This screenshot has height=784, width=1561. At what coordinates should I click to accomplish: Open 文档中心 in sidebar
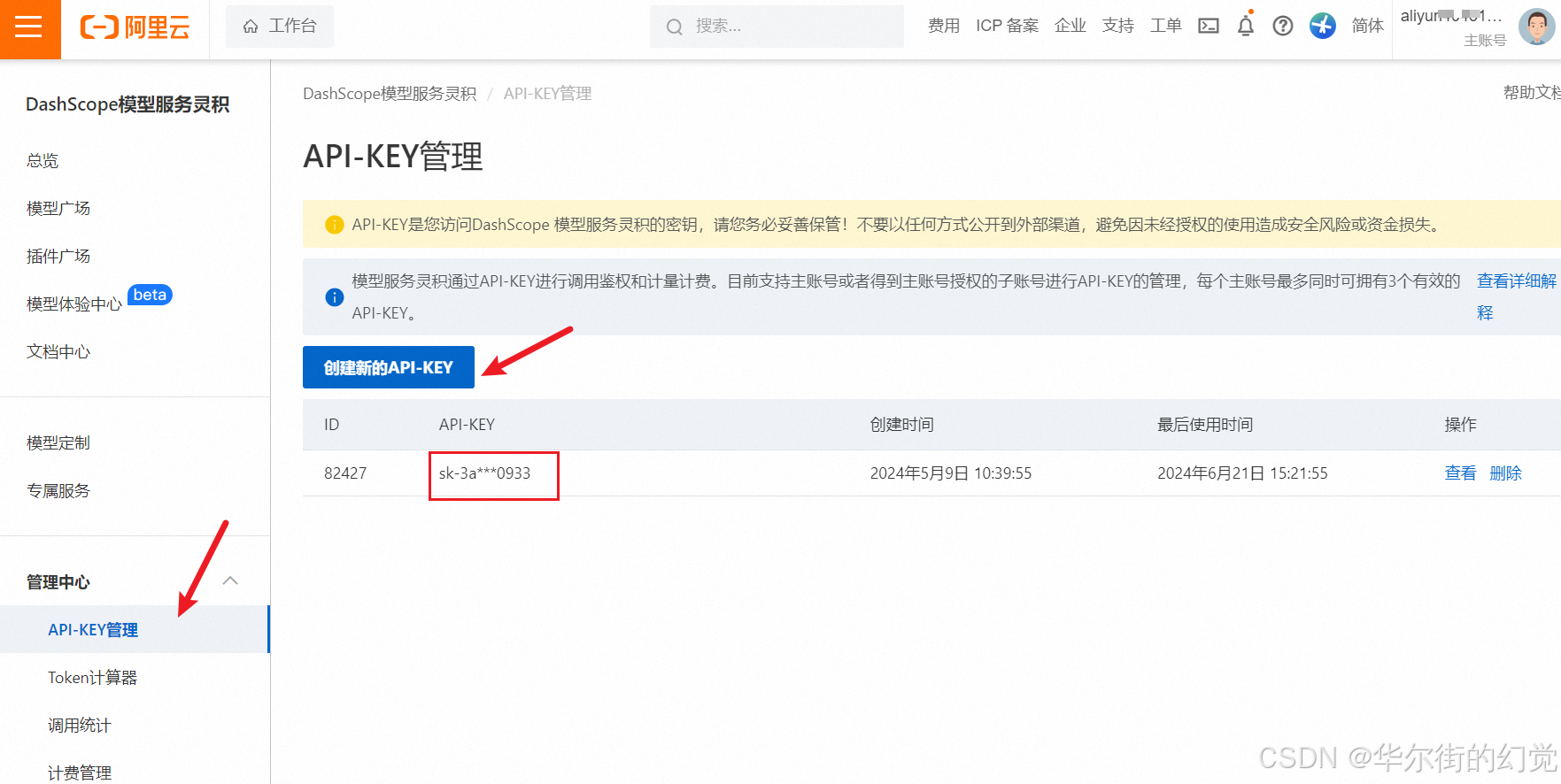[x=58, y=352]
